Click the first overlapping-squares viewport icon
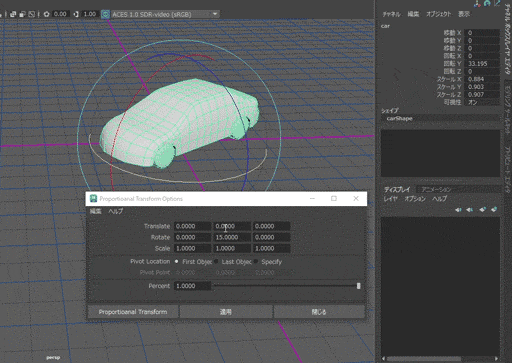Viewport: 512px width, 363px height. point(13,14)
